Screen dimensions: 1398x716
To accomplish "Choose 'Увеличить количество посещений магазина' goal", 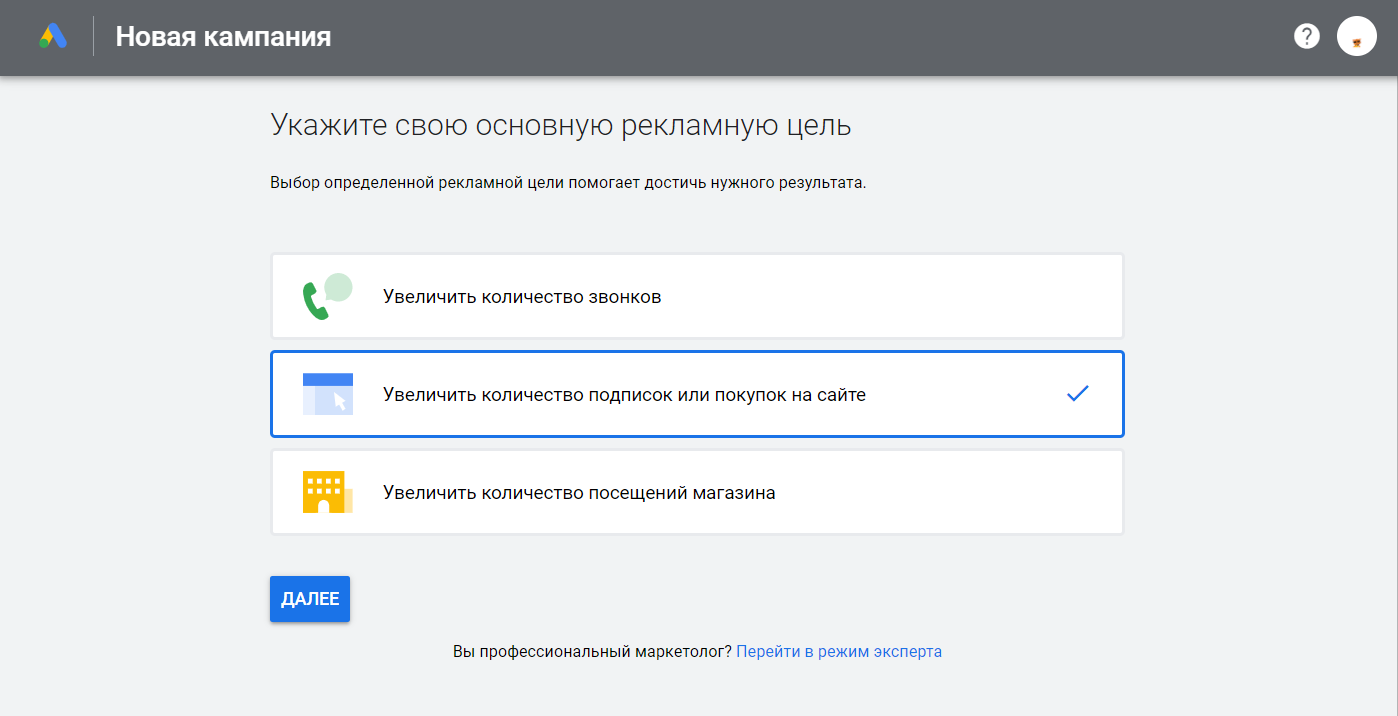I will click(x=579, y=493).
